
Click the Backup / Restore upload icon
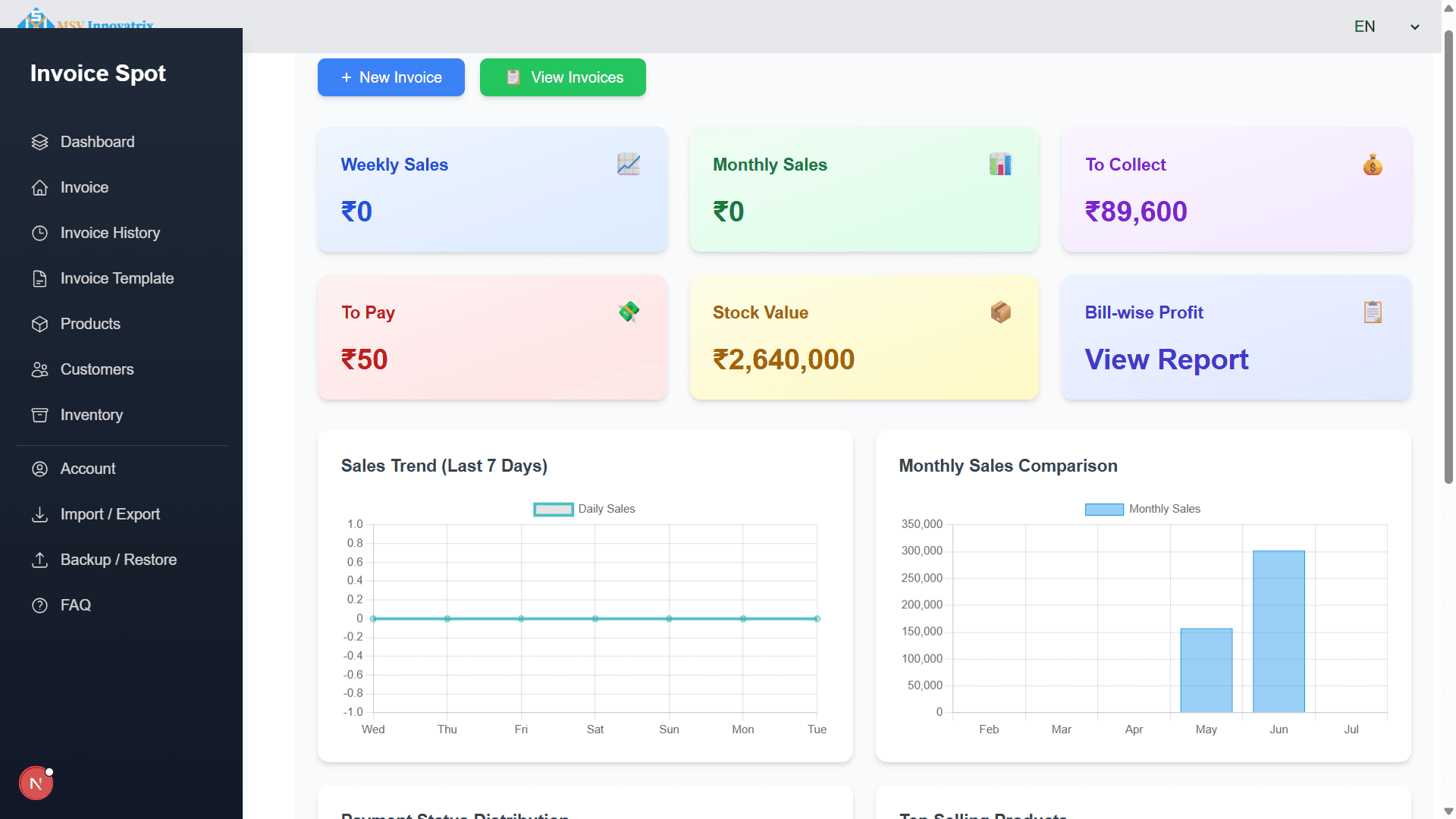point(39,560)
